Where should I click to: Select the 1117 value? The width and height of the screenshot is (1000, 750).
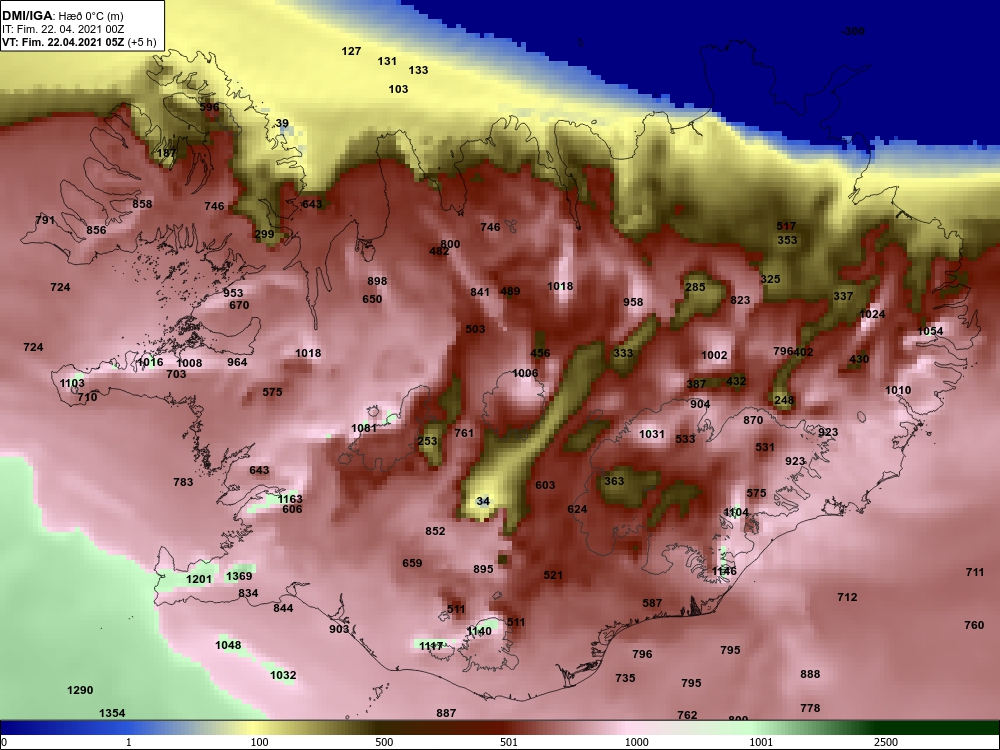tap(431, 646)
